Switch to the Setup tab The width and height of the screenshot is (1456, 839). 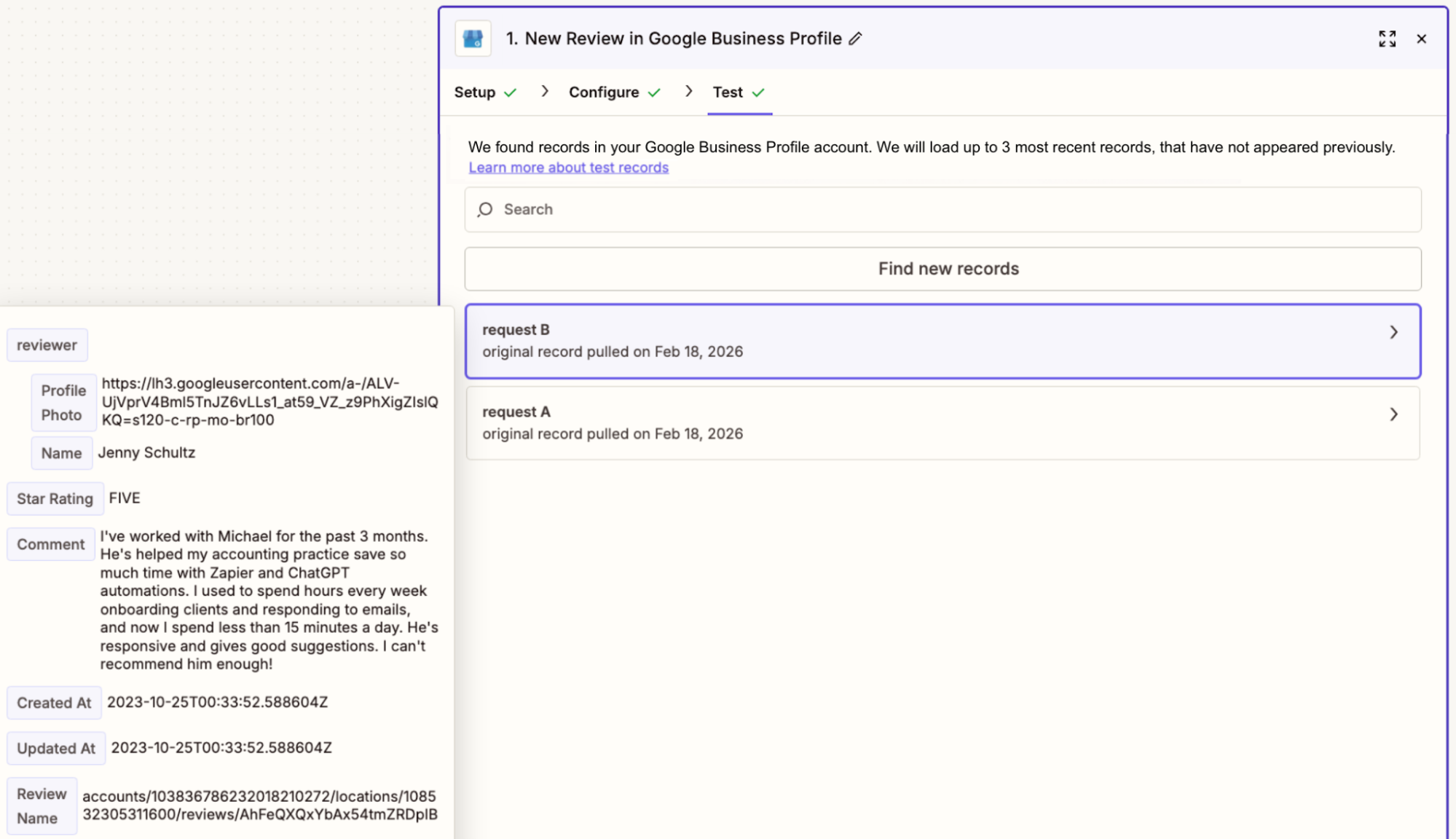(x=474, y=92)
